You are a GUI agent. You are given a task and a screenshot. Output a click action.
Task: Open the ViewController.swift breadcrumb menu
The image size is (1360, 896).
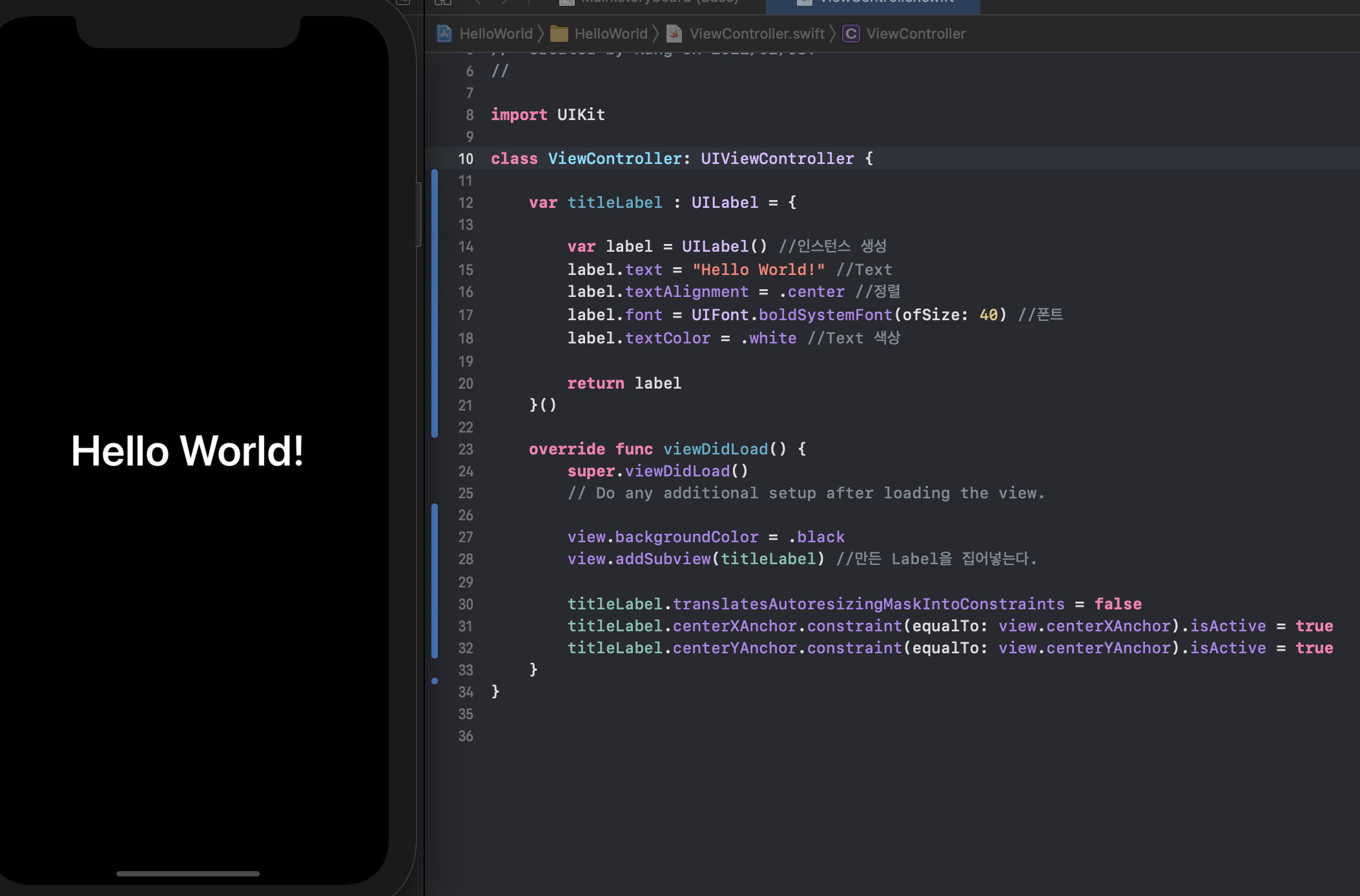pyautogui.click(x=757, y=34)
